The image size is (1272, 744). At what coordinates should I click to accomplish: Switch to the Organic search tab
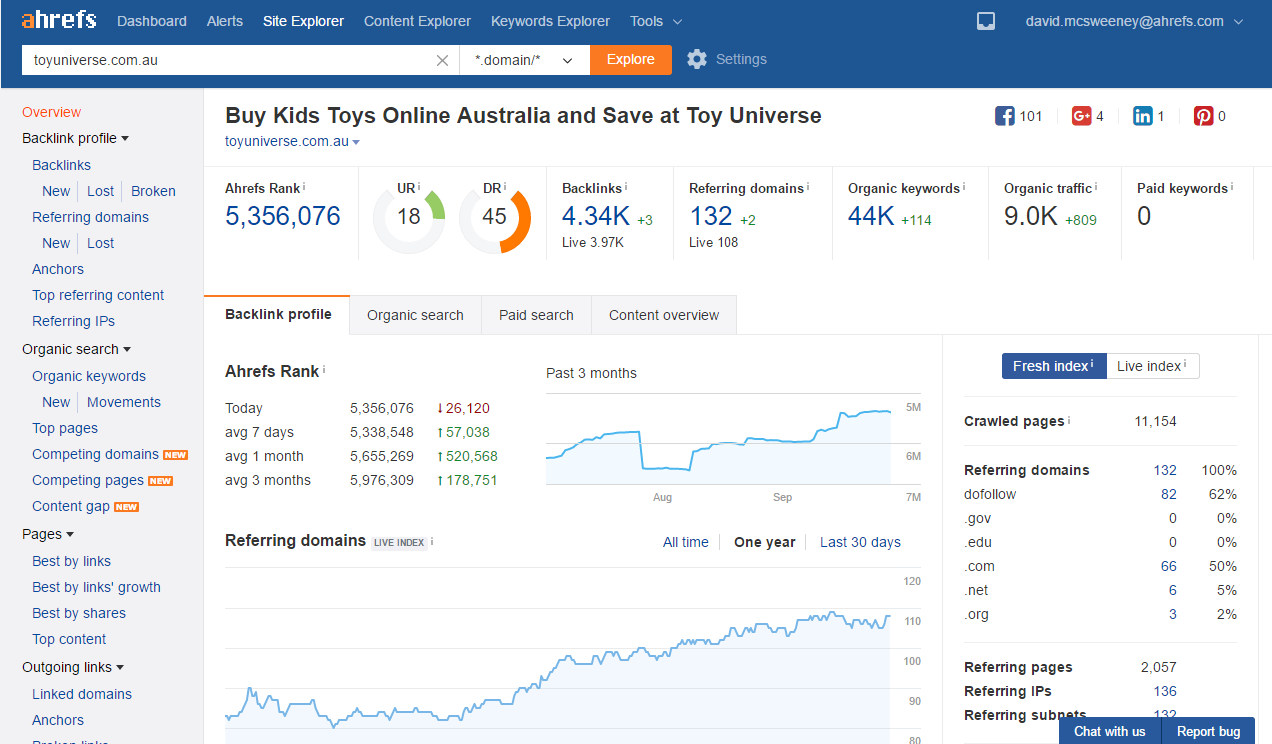tap(415, 315)
